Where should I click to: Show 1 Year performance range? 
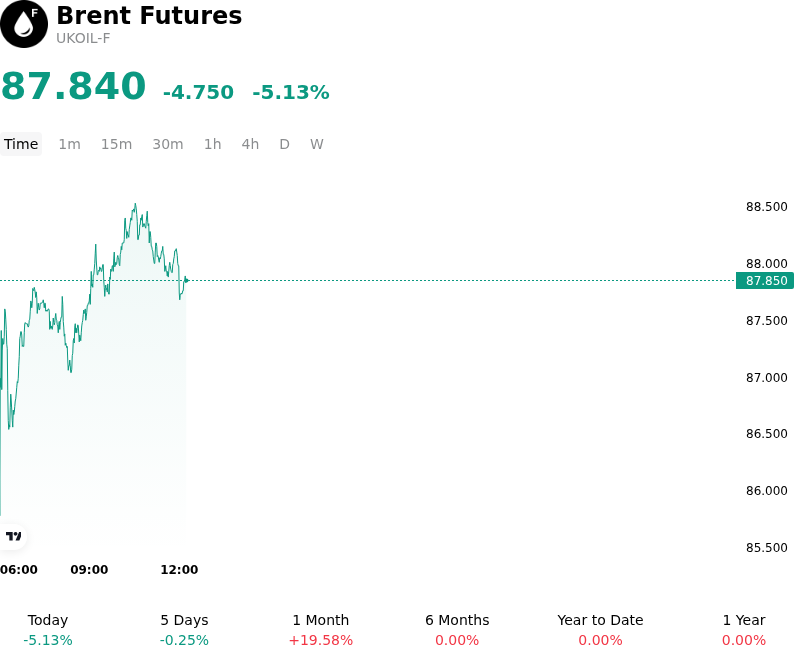click(x=744, y=630)
